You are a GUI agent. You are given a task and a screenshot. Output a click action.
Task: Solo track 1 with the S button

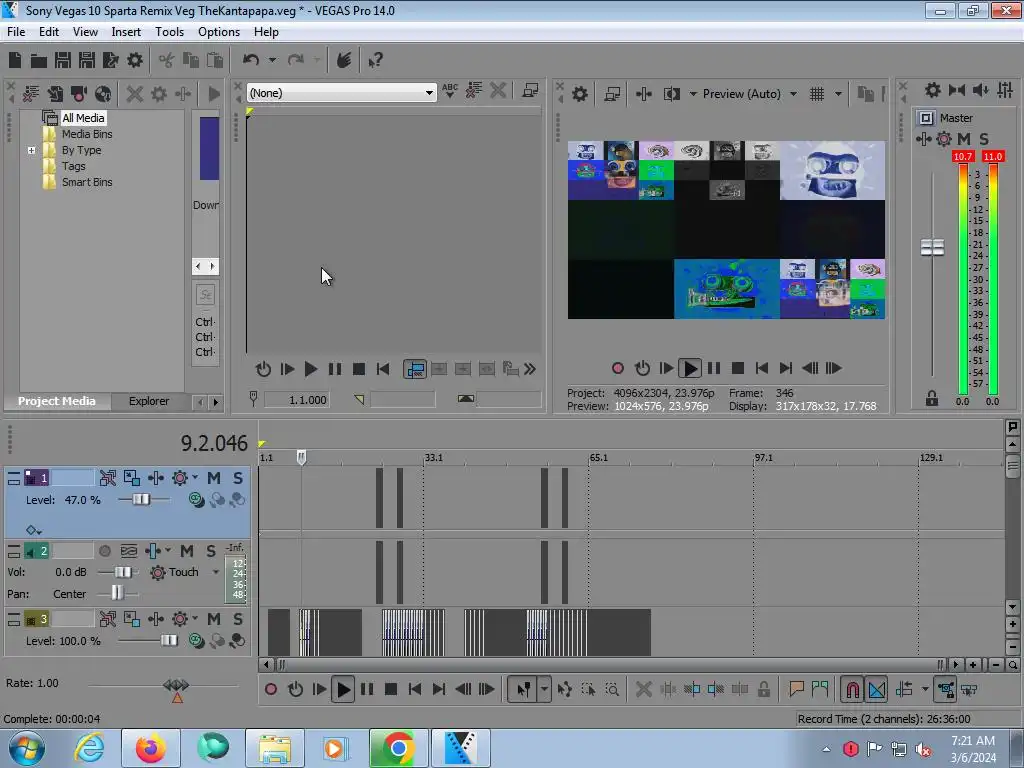pyautogui.click(x=238, y=478)
